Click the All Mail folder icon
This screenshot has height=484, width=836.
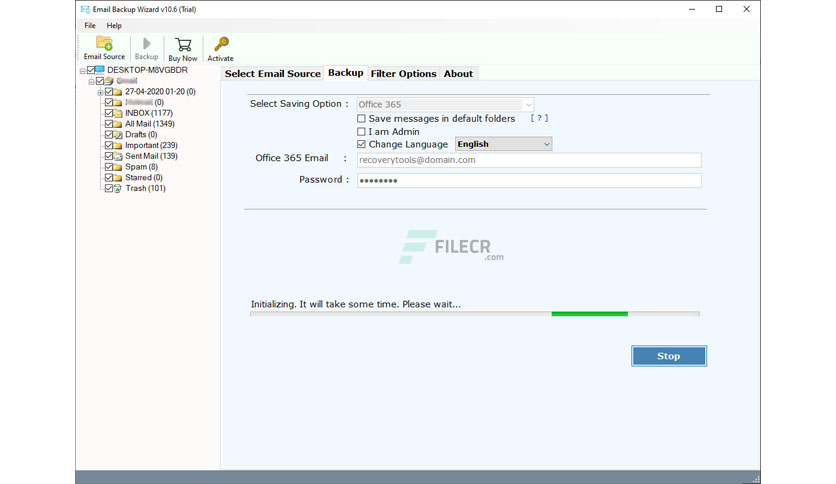pos(117,124)
